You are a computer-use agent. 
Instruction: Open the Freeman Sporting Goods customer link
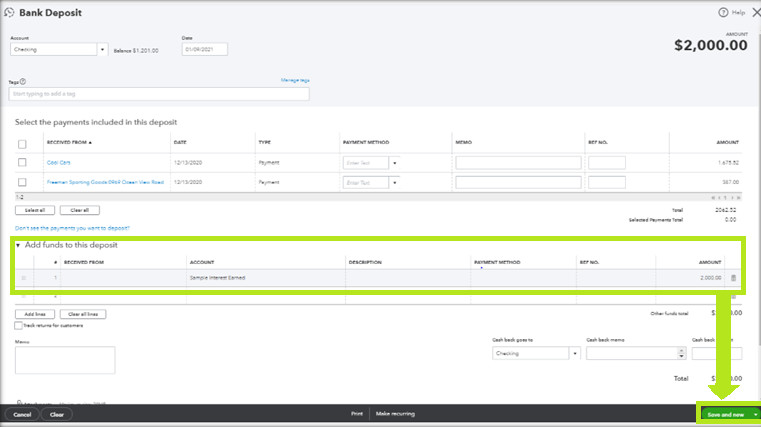tap(105, 182)
